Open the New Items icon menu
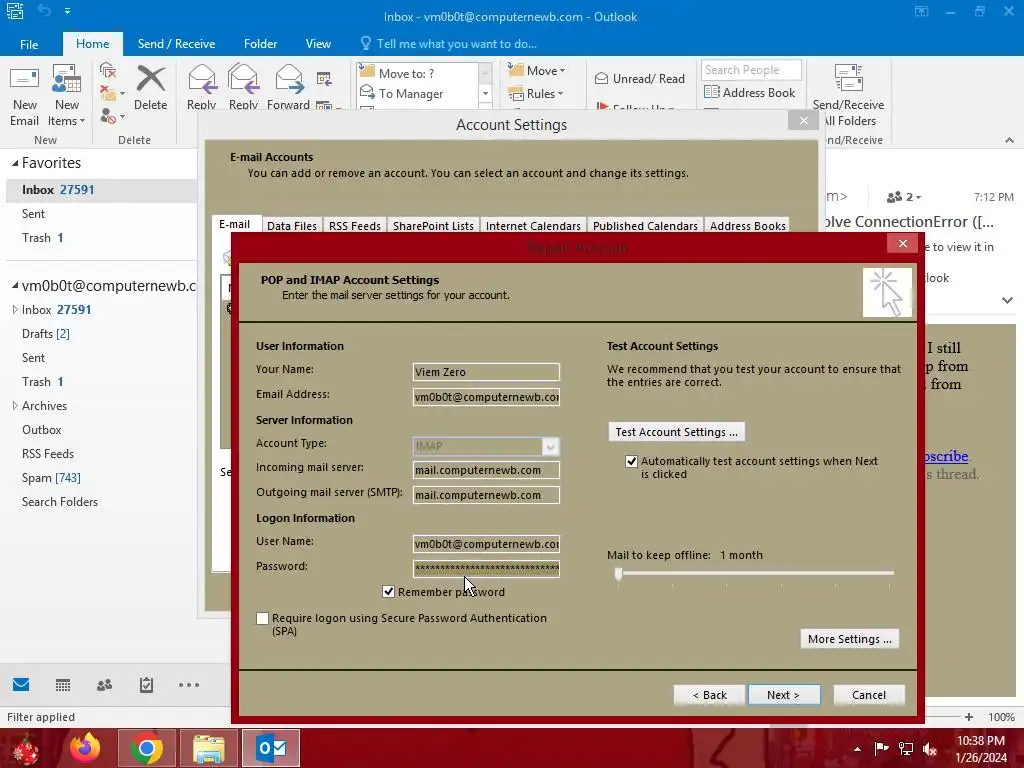Image resolution: width=1024 pixels, height=768 pixels. [x=66, y=95]
